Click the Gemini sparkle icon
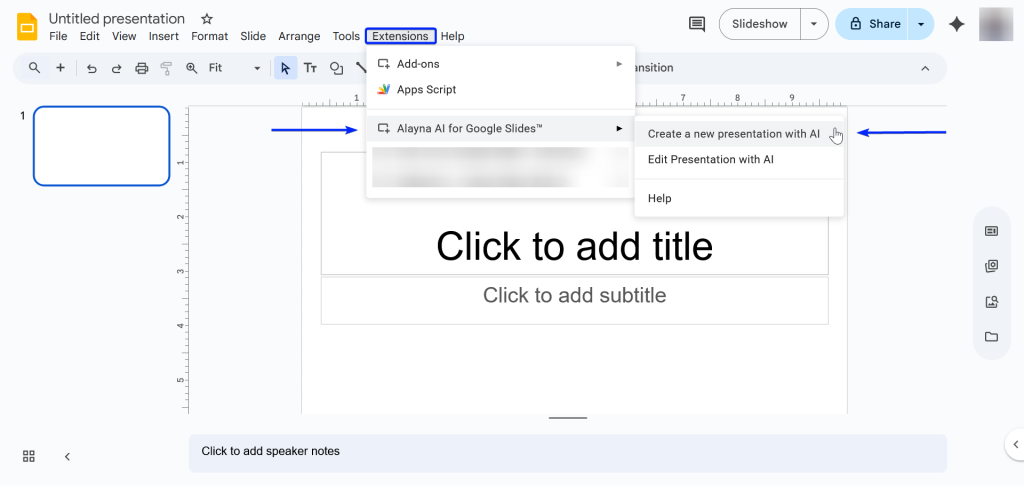Image resolution: width=1024 pixels, height=486 pixels. pos(957,24)
